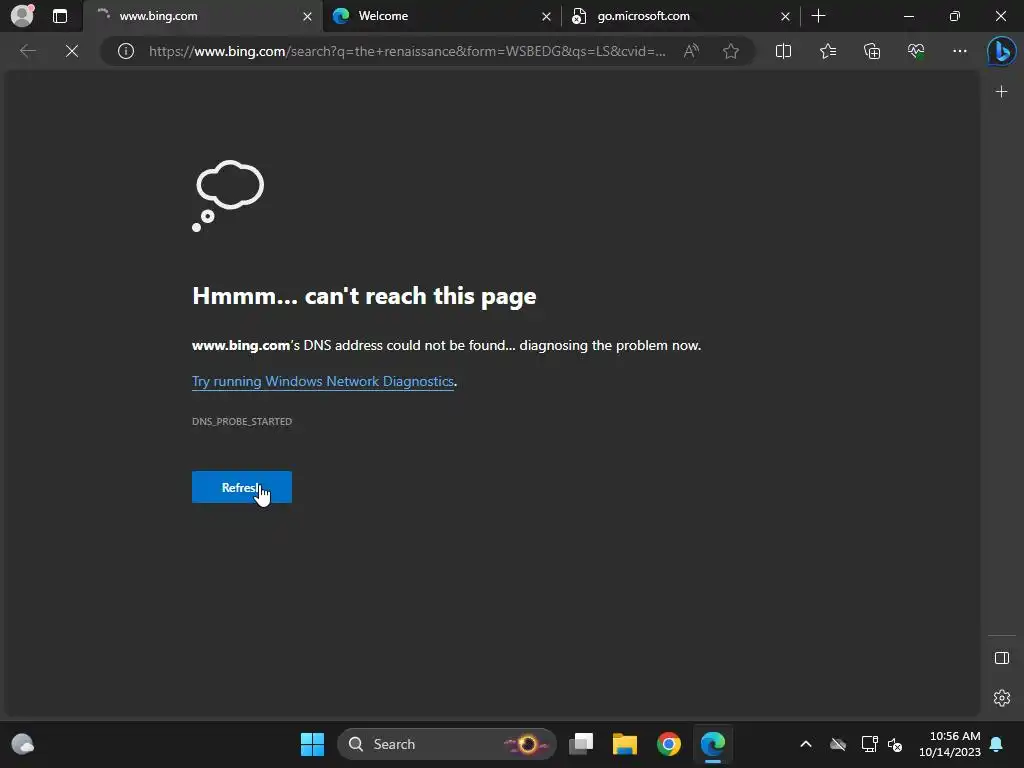Close the go.microsoft.com tab

[785, 16]
